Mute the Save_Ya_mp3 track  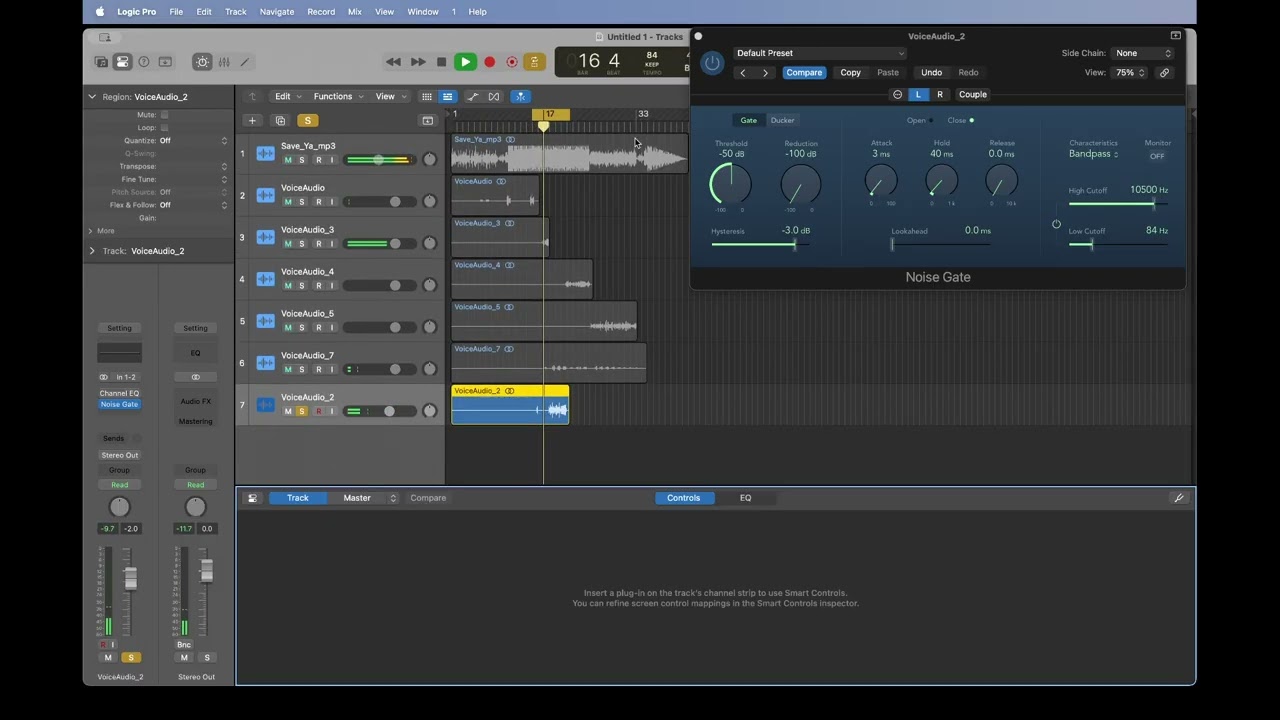coord(288,160)
